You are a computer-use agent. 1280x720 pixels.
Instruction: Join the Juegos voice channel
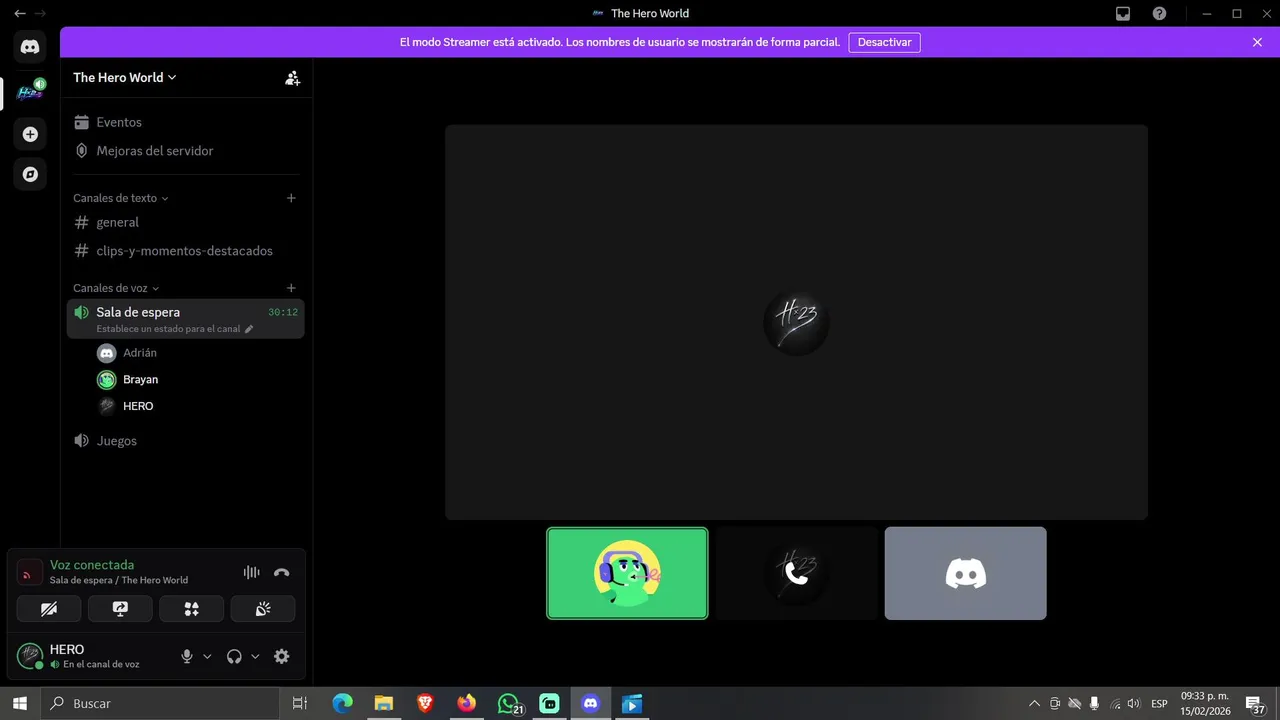coord(186,441)
